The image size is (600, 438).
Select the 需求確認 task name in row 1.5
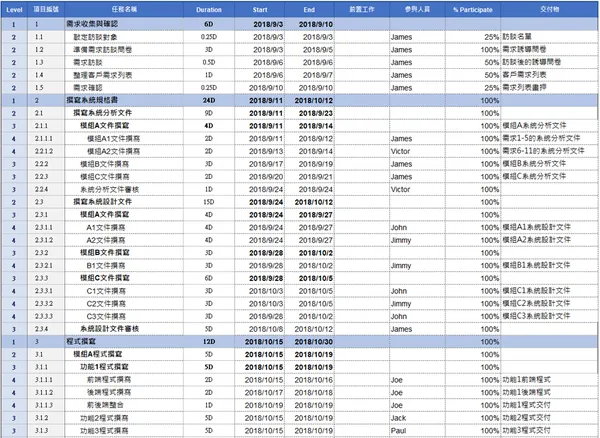coord(124,88)
